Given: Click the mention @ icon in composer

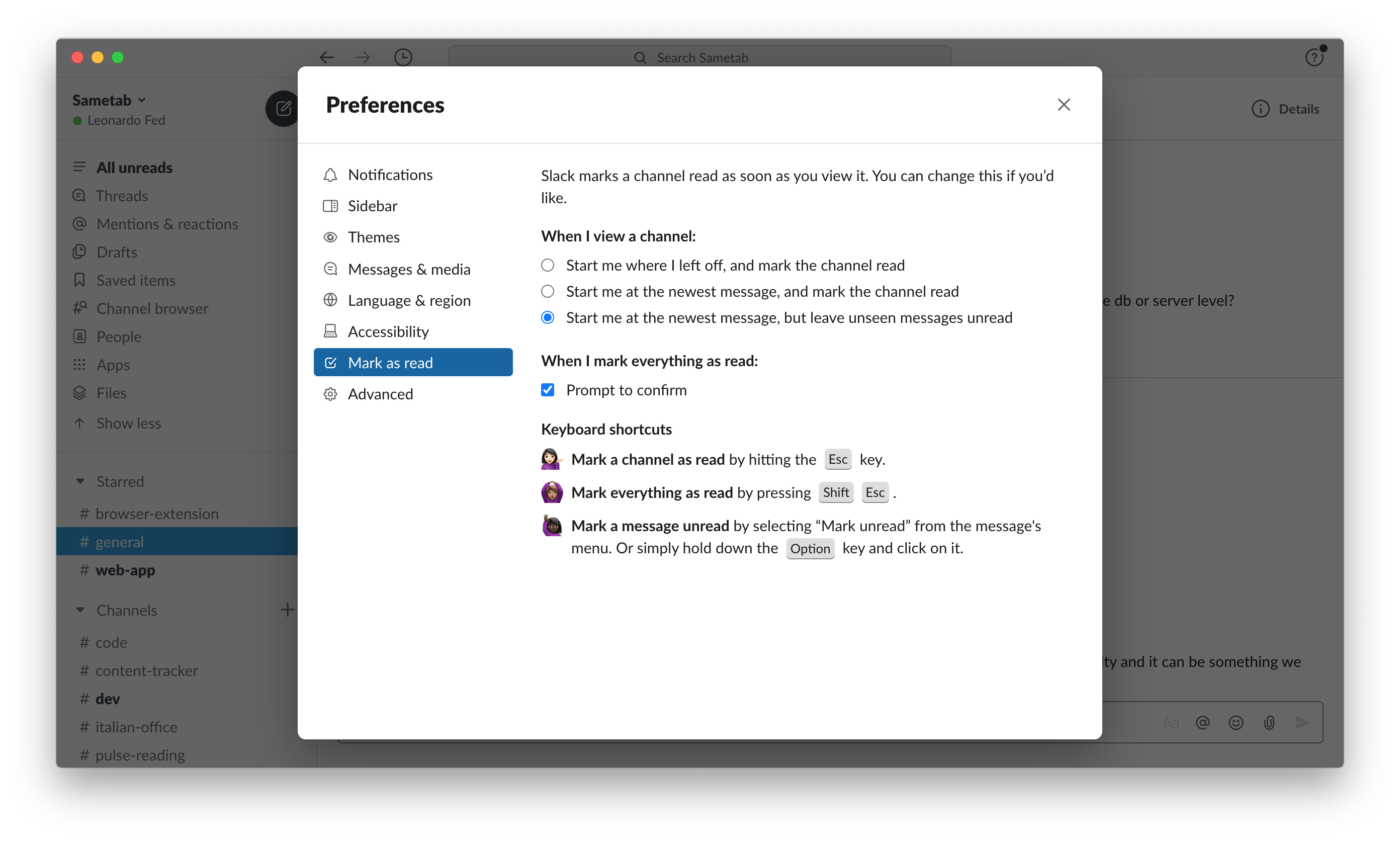Looking at the screenshot, I should tap(1202, 722).
